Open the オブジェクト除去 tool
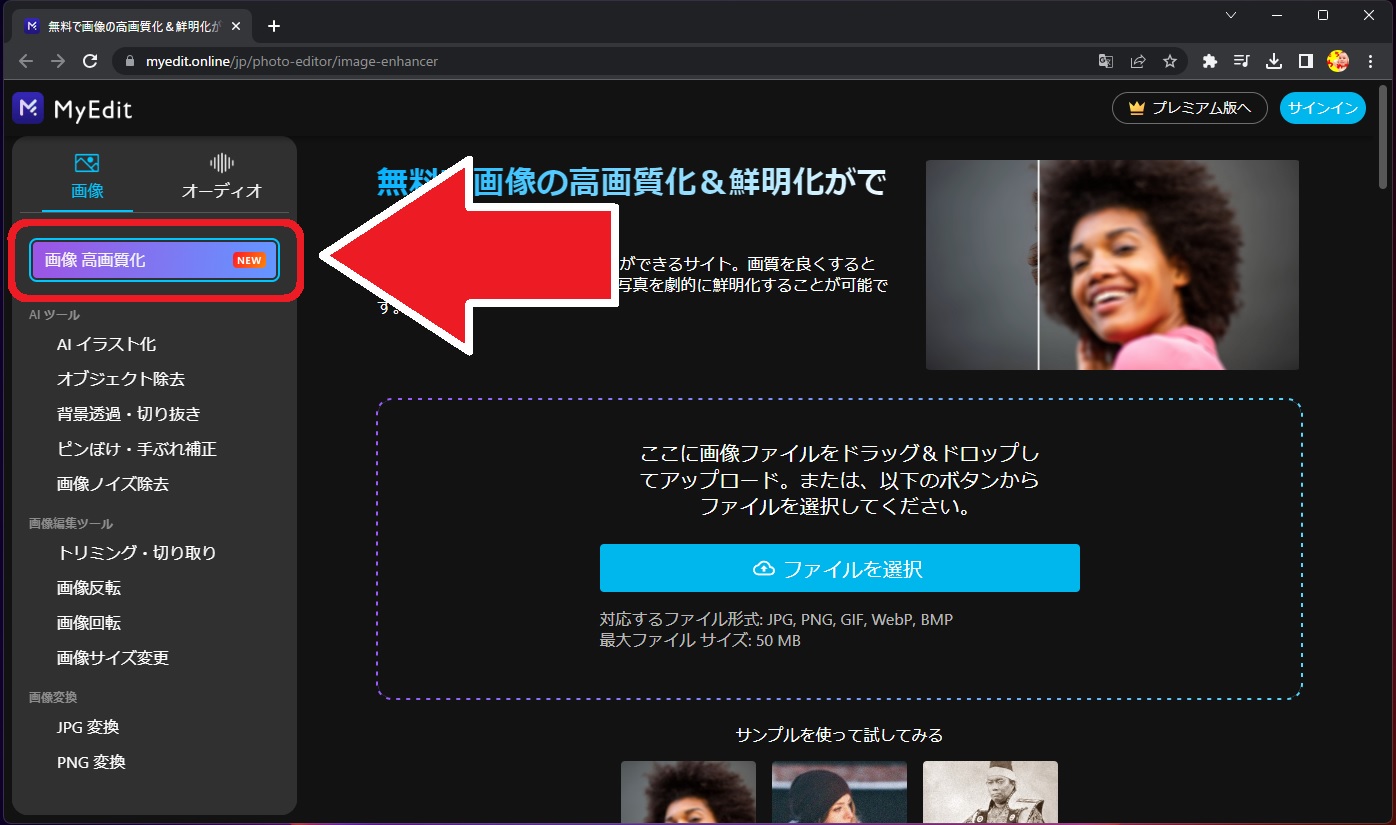Viewport: 1396px width, 825px height. pos(121,379)
